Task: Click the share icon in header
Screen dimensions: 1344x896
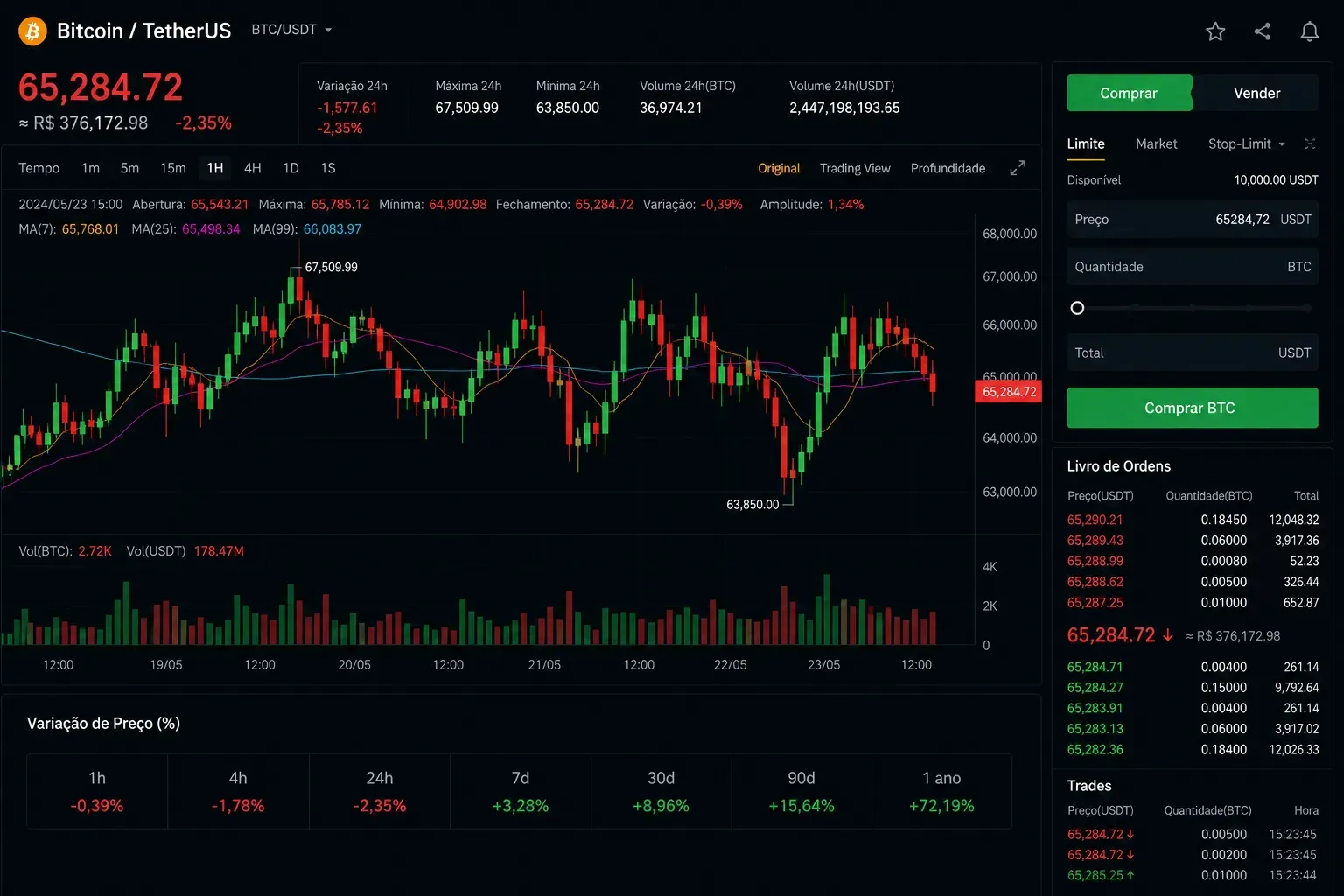Action: (x=1263, y=31)
